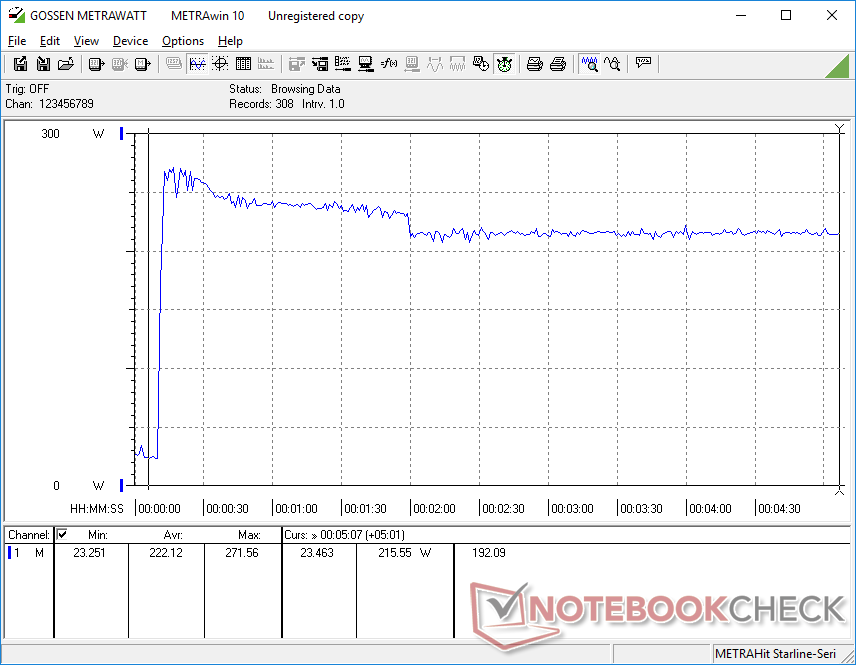Viewport: 856px width, 665px height.
Task: Click the Min value 23.251
Action: [x=89, y=553]
